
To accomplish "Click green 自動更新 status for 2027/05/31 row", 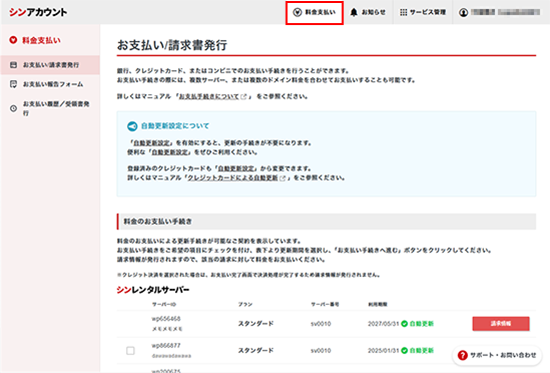I will coord(417,324).
